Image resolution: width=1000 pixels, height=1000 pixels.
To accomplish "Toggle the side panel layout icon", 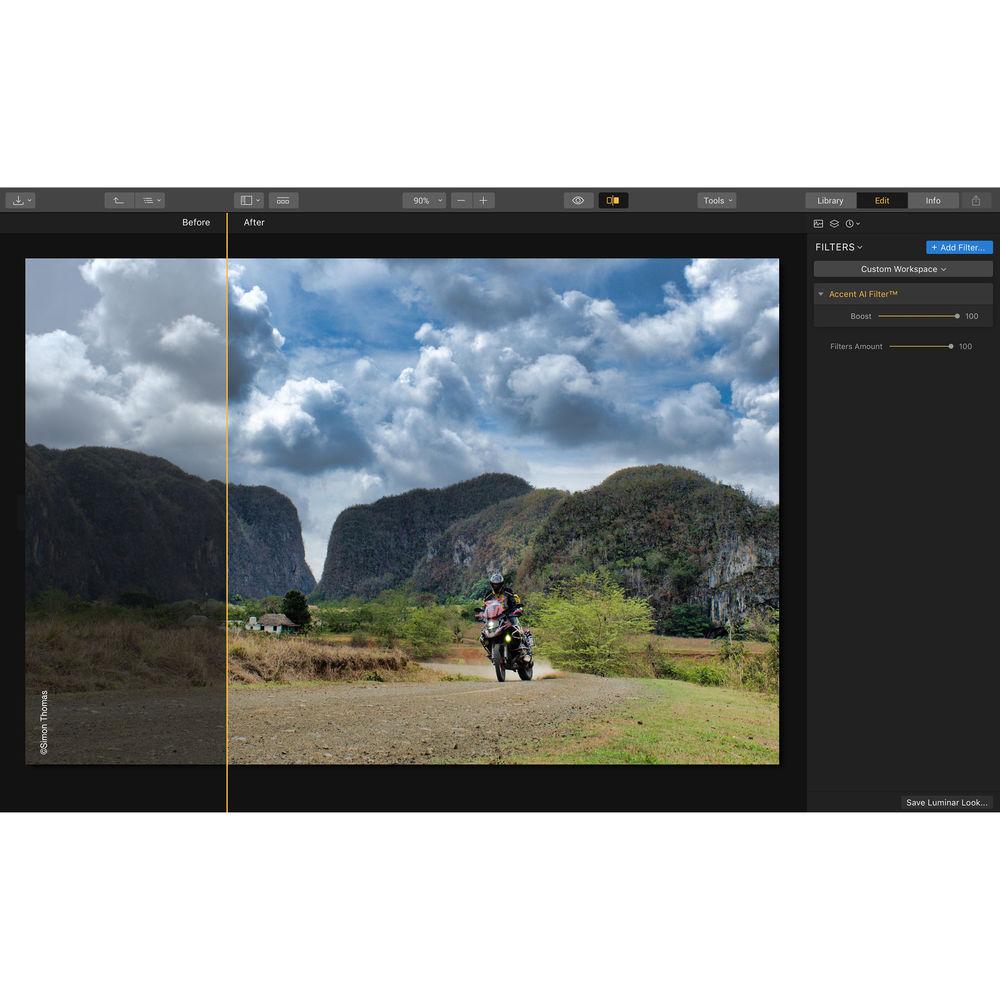I will (247, 200).
